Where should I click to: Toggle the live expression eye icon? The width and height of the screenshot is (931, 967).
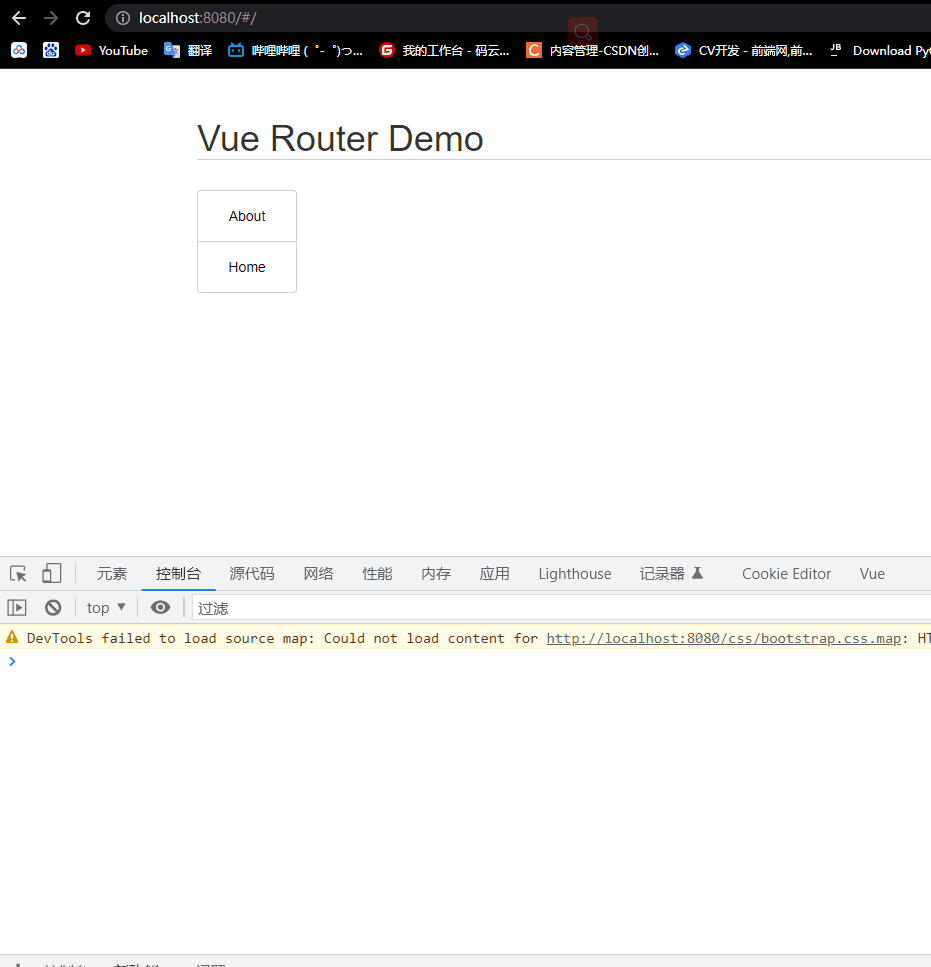point(160,608)
